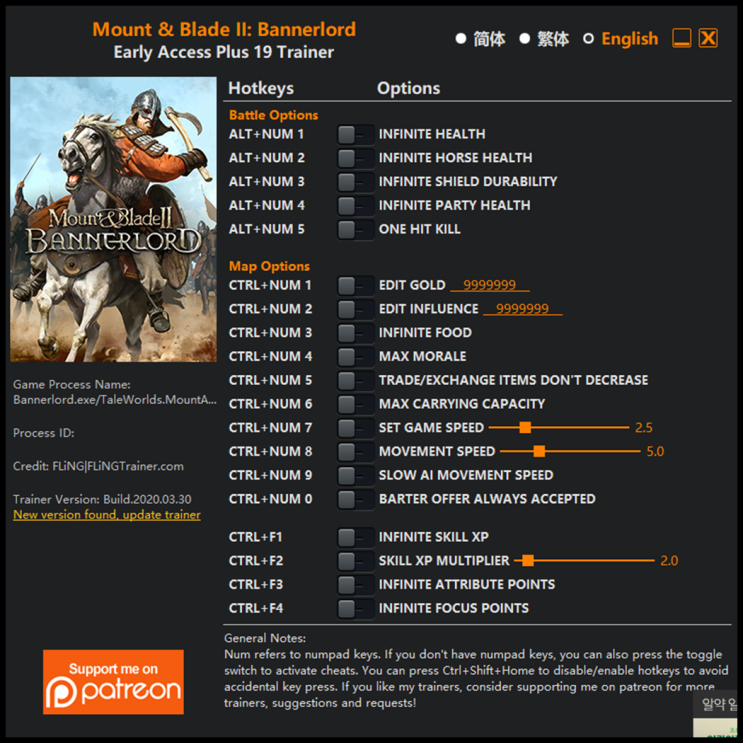The height and width of the screenshot is (743, 743).
Task: Click the CTRL+NUM 7 hotkey label
Action: [270, 428]
